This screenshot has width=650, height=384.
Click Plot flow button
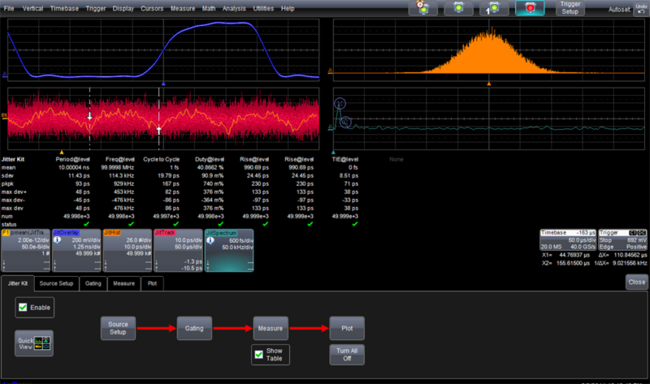pos(347,328)
